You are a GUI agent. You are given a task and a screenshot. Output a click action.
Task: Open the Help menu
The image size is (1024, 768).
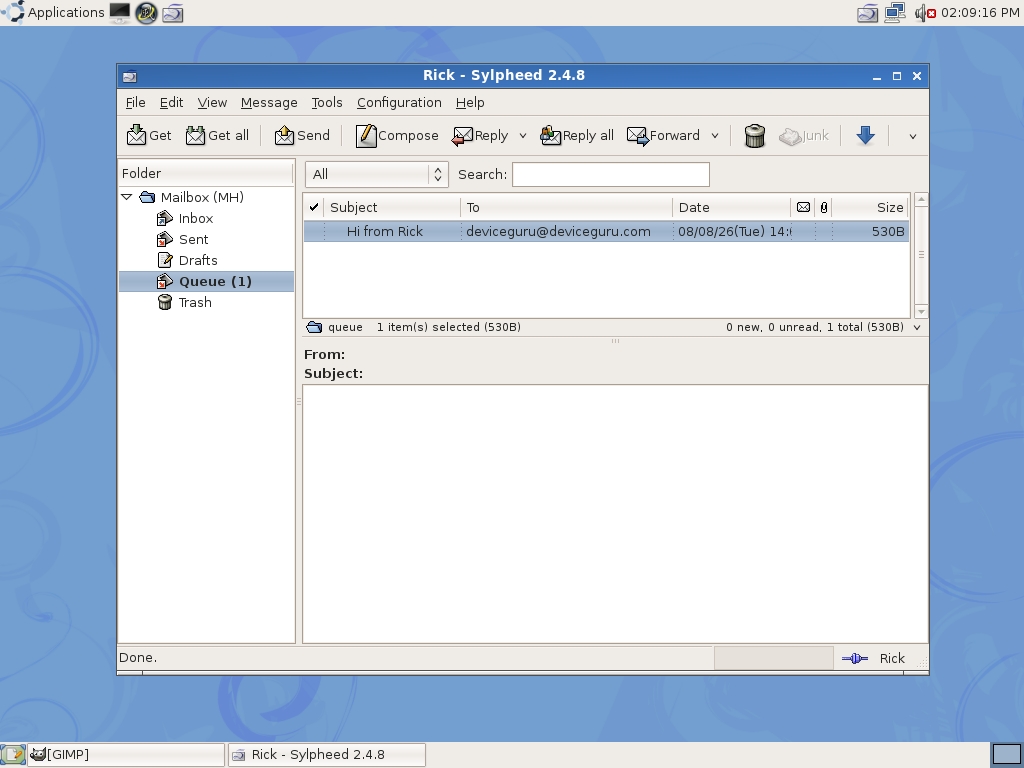click(x=470, y=103)
